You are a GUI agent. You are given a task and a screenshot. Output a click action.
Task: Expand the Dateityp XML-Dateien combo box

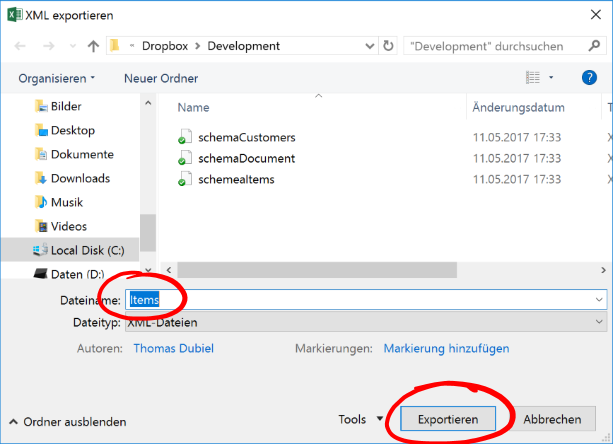click(364, 323)
